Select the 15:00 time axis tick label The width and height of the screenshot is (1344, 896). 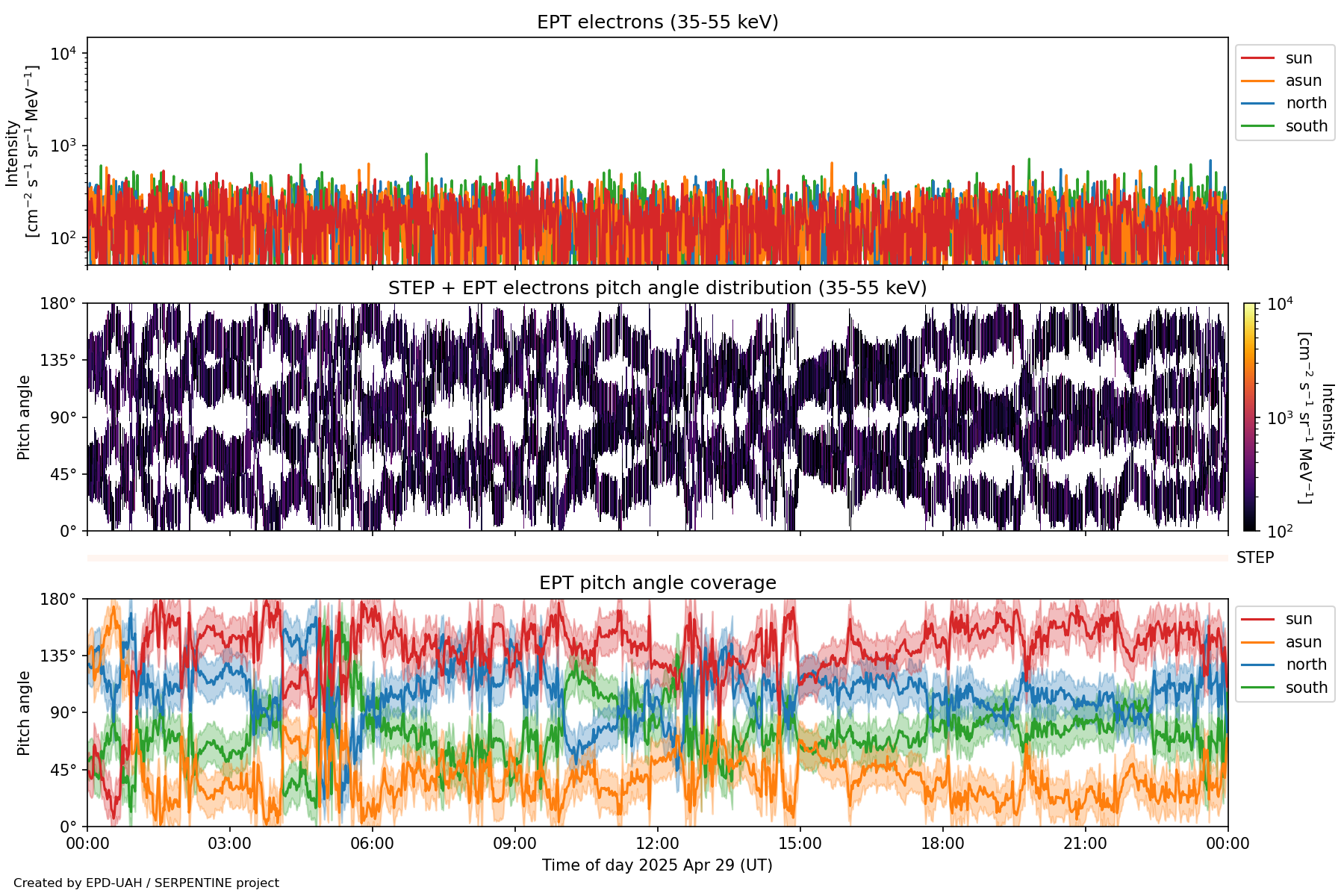pyautogui.click(x=800, y=844)
